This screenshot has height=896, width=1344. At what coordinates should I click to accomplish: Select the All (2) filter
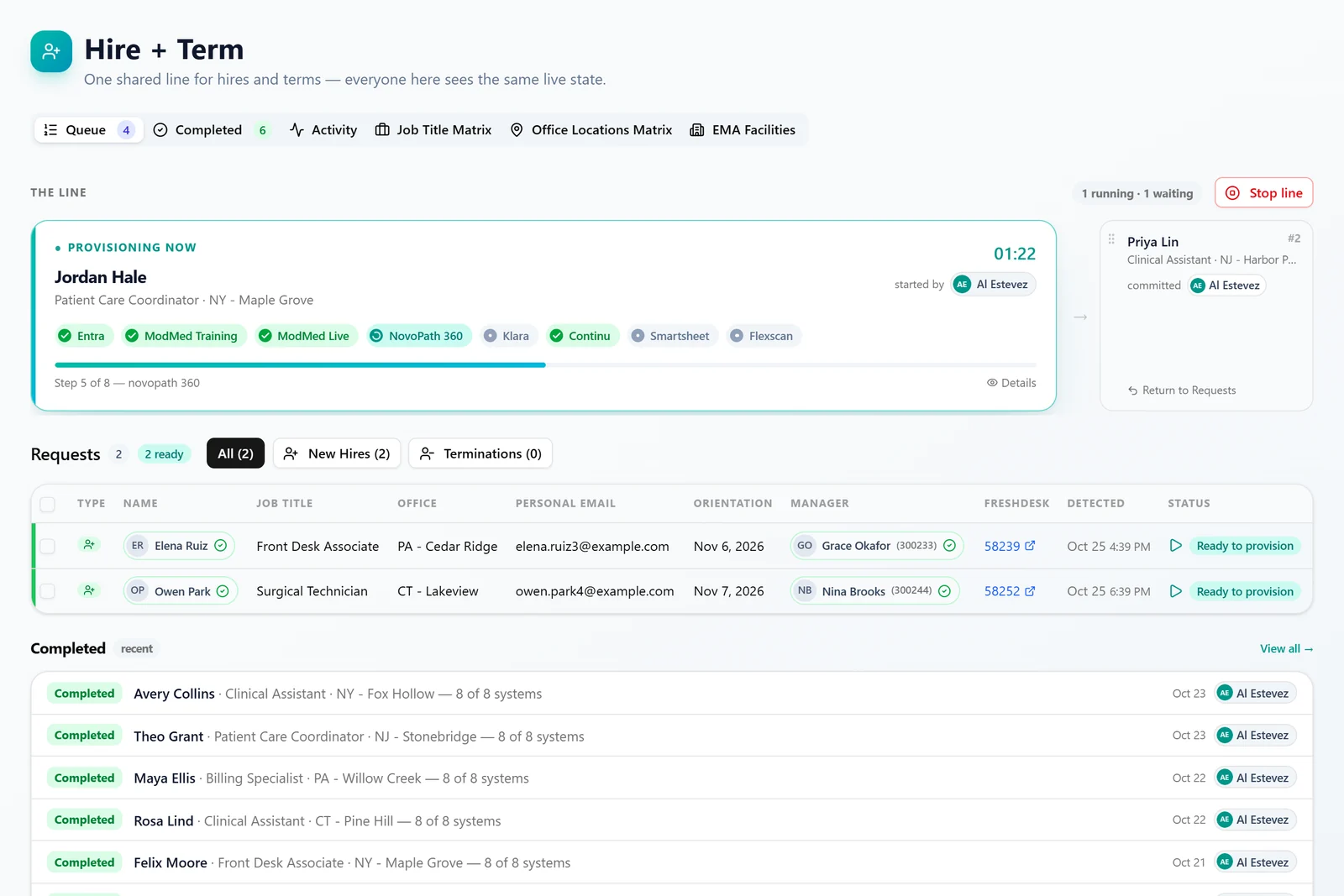235,453
